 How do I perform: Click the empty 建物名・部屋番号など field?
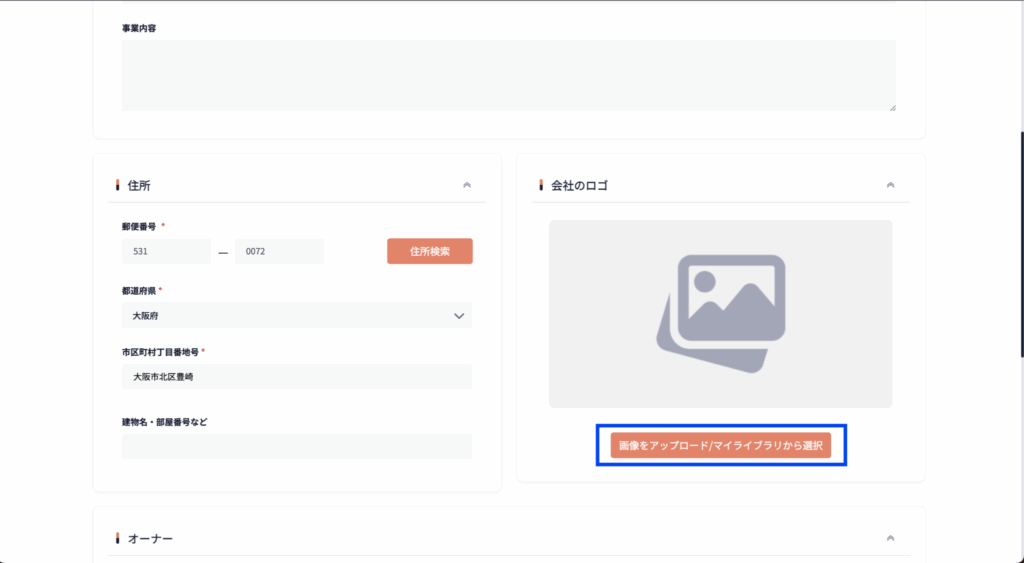[x=296, y=446]
